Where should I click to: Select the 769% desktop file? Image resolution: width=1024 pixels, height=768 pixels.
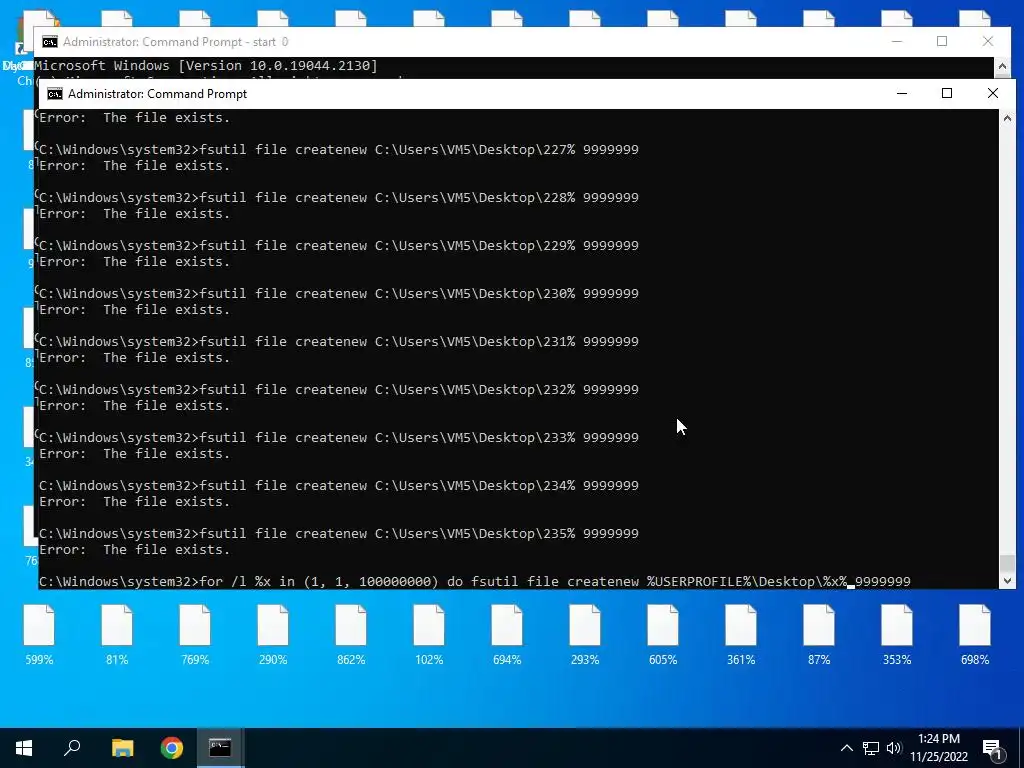click(x=195, y=635)
